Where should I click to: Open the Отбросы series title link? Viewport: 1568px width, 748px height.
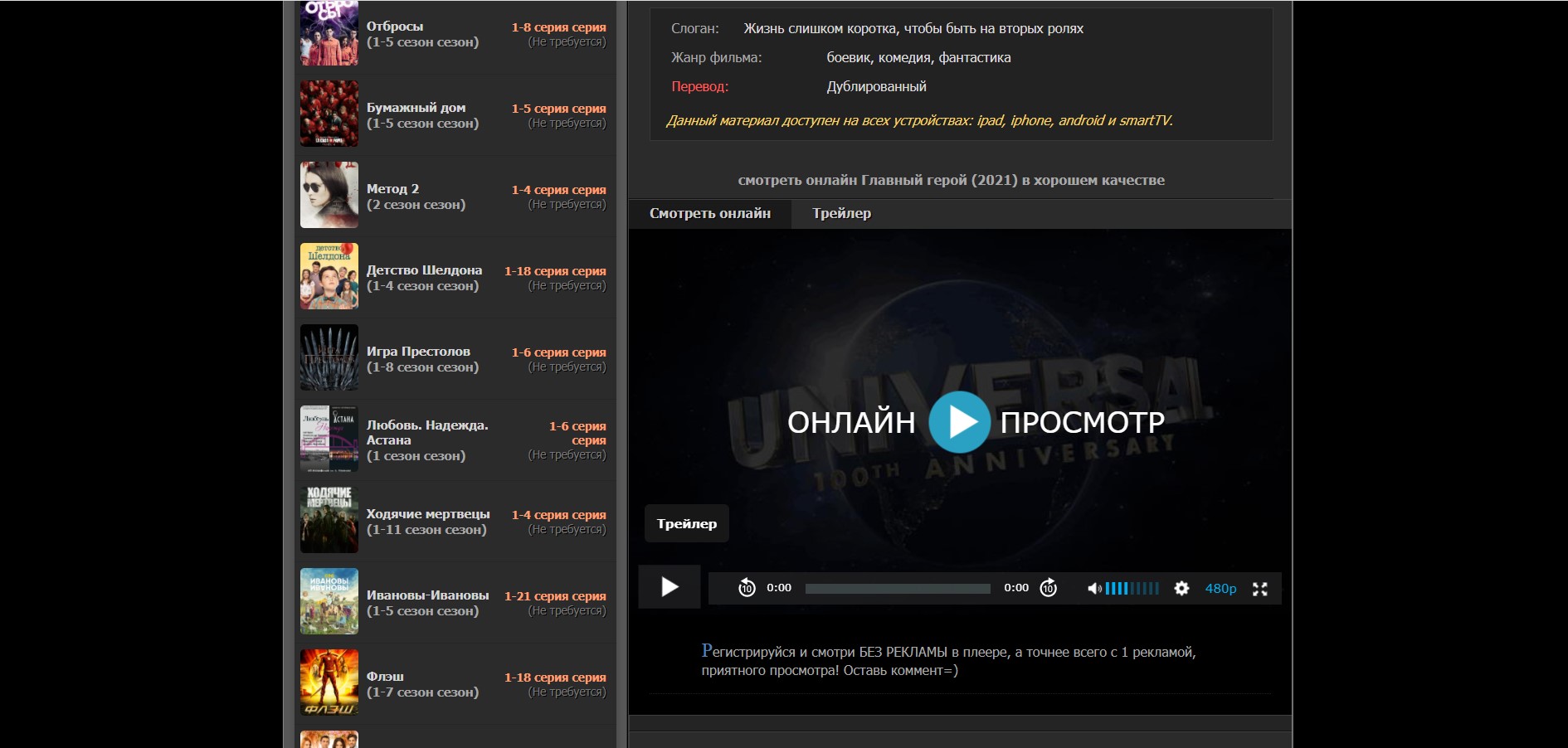(x=395, y=27)
